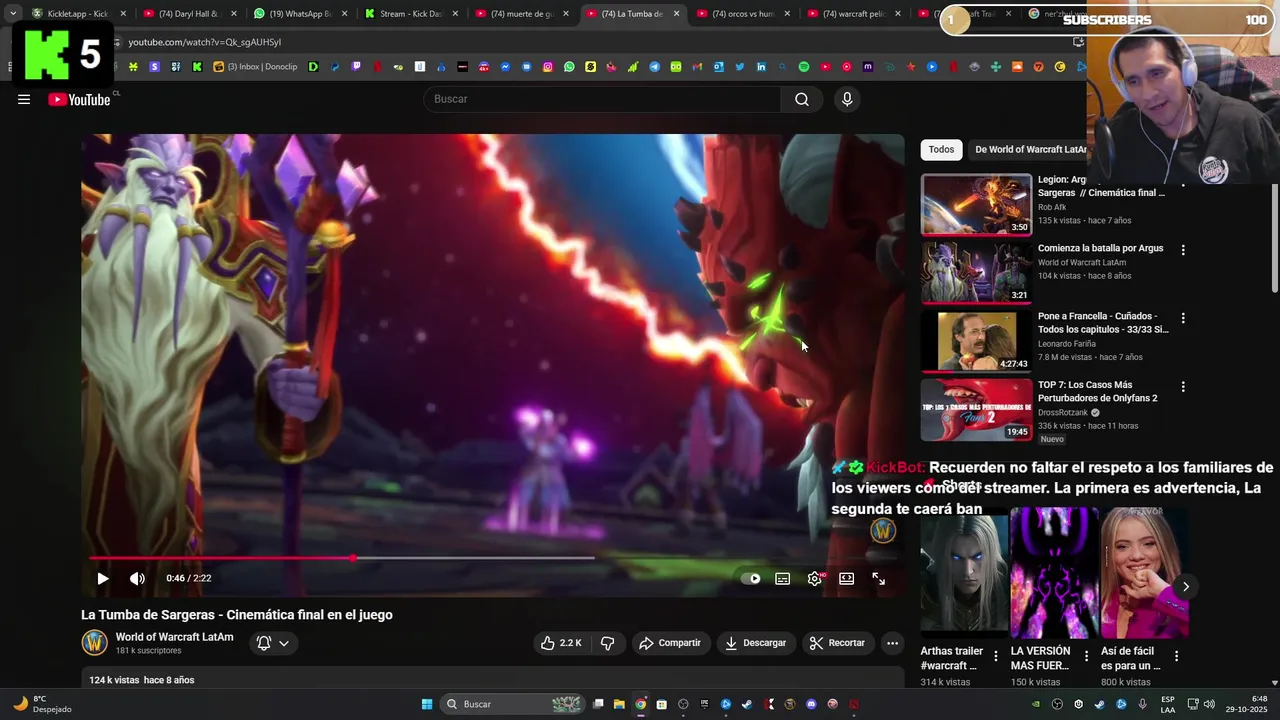
Task: Open options menu for Pone a Francella video
Action: point(1183,318)
